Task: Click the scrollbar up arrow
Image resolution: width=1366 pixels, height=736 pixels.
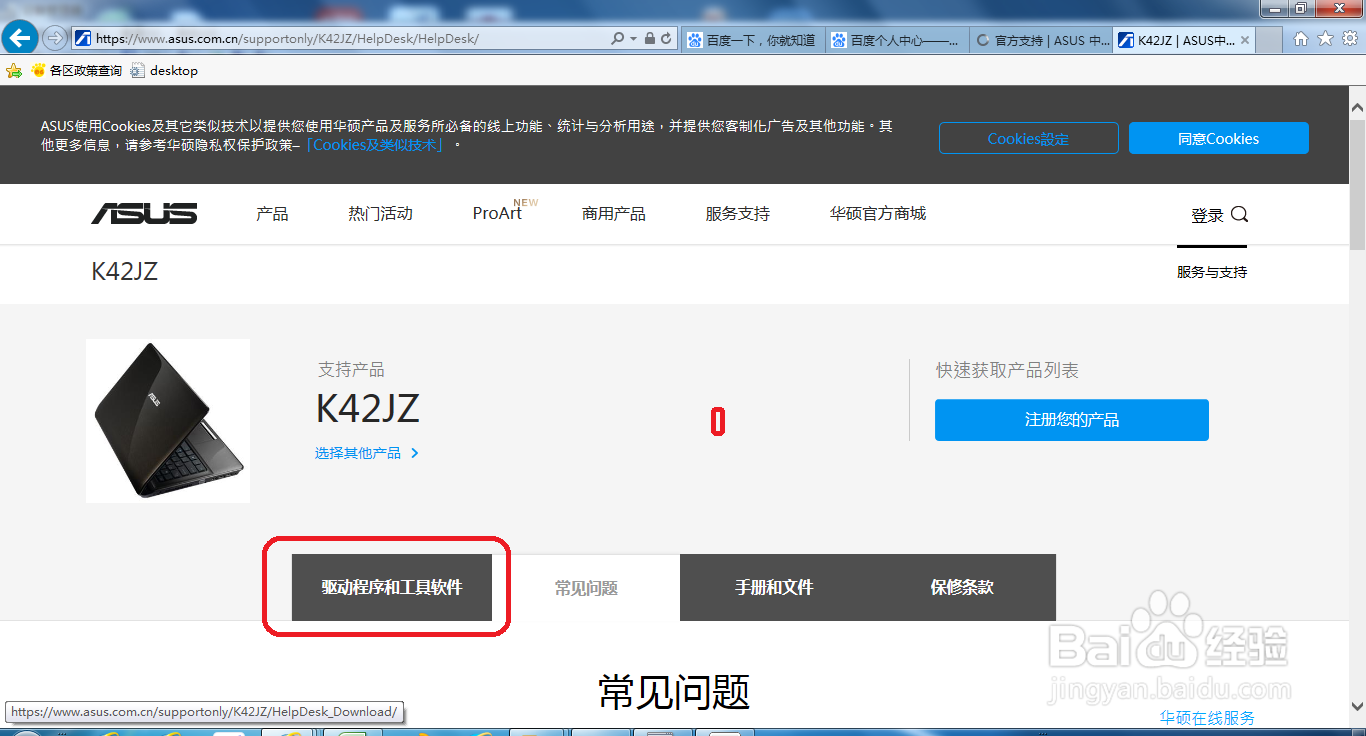Action: (1357, 105)
